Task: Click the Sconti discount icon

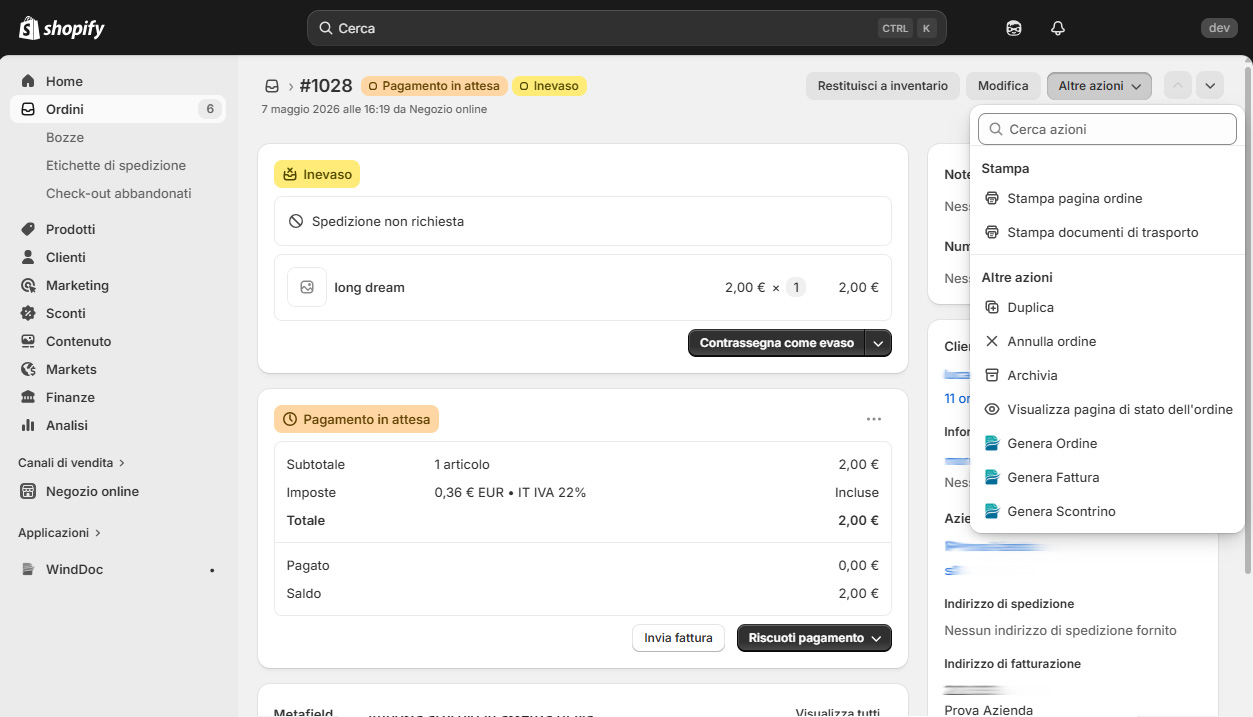Action: click(28, 313)
